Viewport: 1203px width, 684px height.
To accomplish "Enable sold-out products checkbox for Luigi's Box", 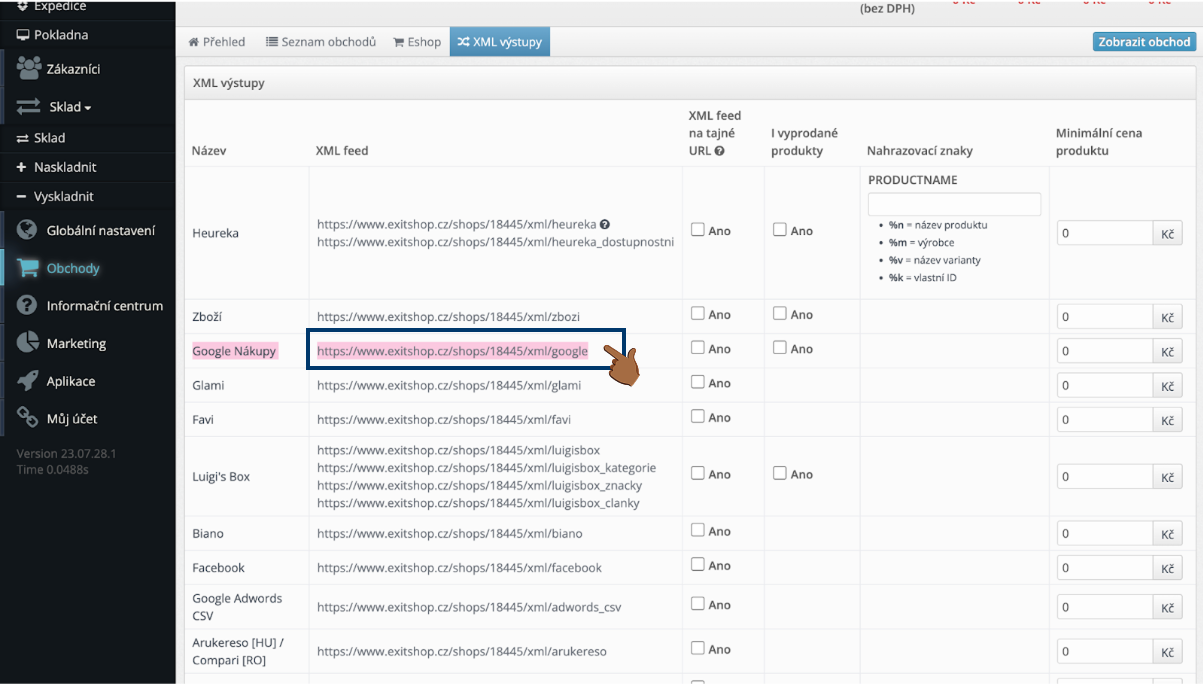I will click(x=780, y=474).
